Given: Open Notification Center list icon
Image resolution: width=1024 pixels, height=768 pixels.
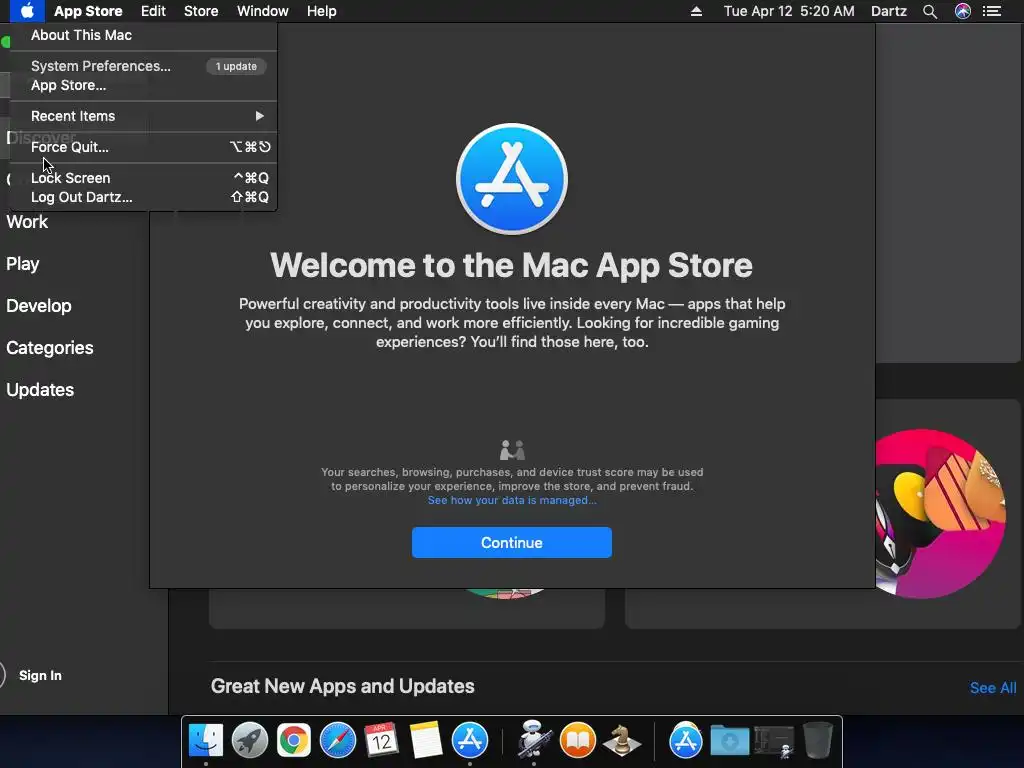Looking at the screenshot, I should [992, 11].
